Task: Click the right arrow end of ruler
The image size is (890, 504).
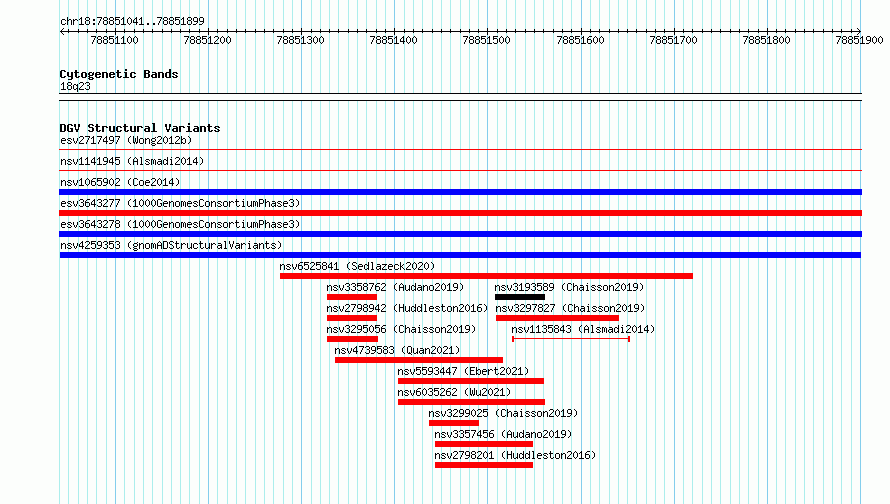Action: (x=859, y=31)
